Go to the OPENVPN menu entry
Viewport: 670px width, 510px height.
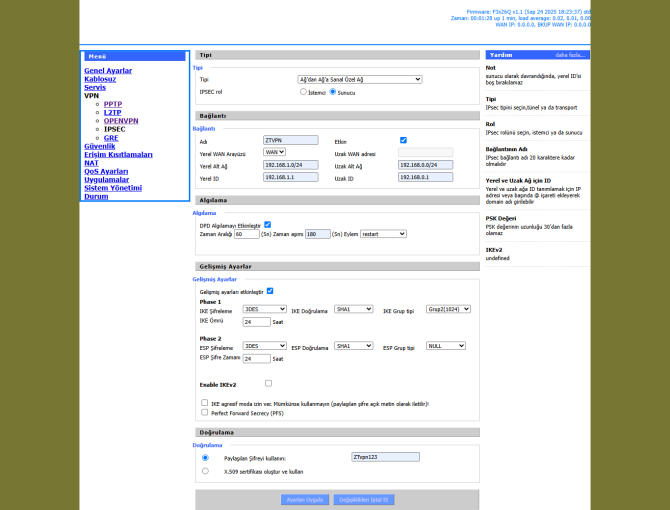tap(121, 120)
